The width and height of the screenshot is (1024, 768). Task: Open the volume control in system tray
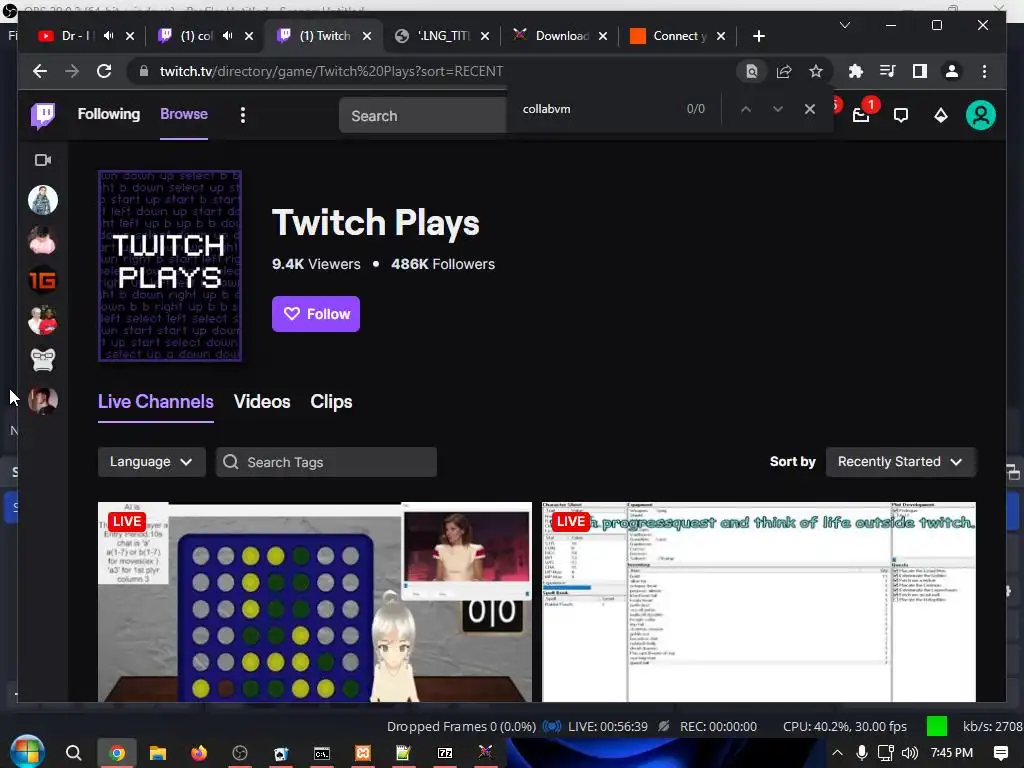click(909, 753)
